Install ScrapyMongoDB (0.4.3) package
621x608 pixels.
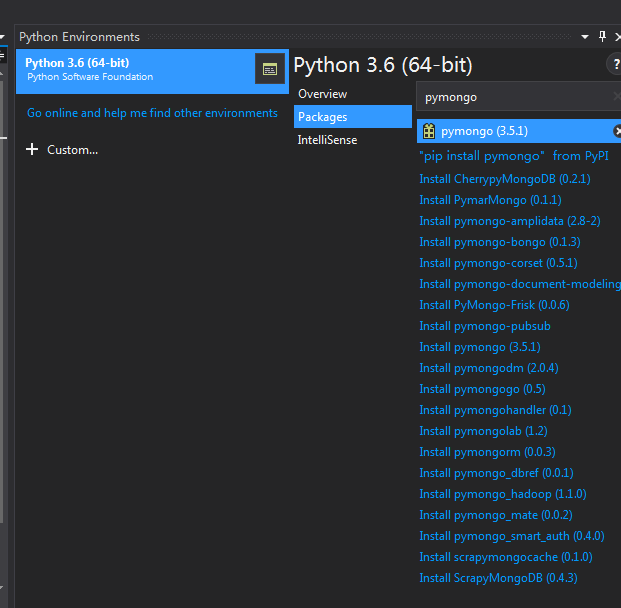498,578
